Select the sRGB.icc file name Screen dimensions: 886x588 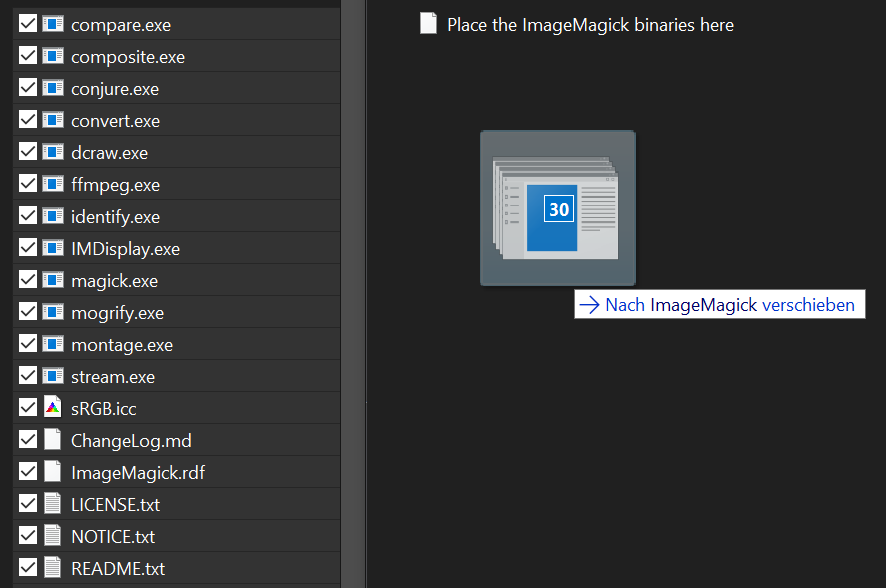click(x=104, y=409)
